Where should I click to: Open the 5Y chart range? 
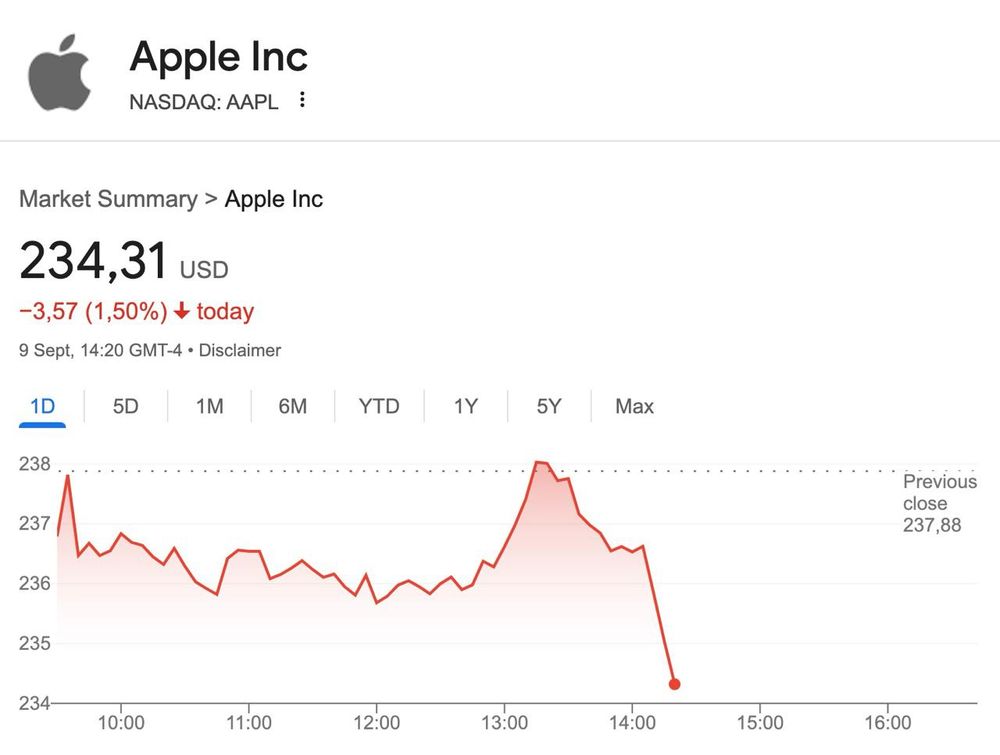pos(549,406)
